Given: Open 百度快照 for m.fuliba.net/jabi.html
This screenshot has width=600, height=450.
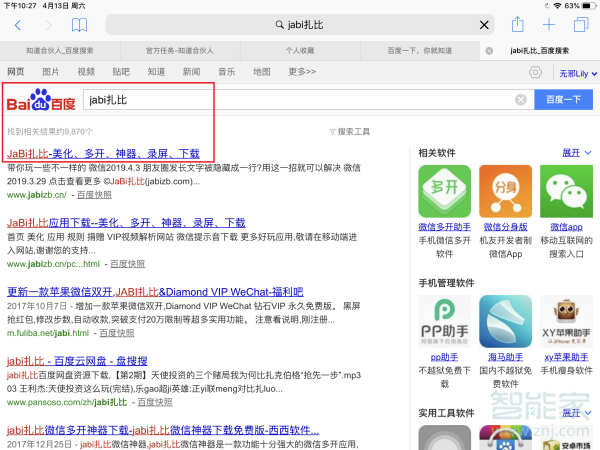Looking at the screenshot, I should coord(117,333).
